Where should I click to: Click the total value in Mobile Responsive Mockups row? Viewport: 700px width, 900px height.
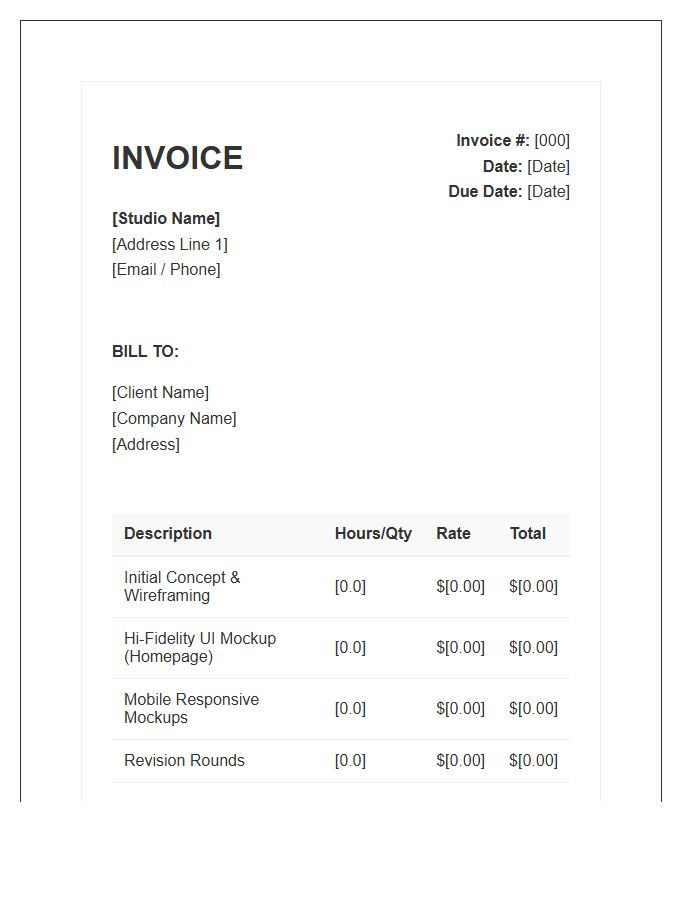pyautogui.click(x=534, y=708)
